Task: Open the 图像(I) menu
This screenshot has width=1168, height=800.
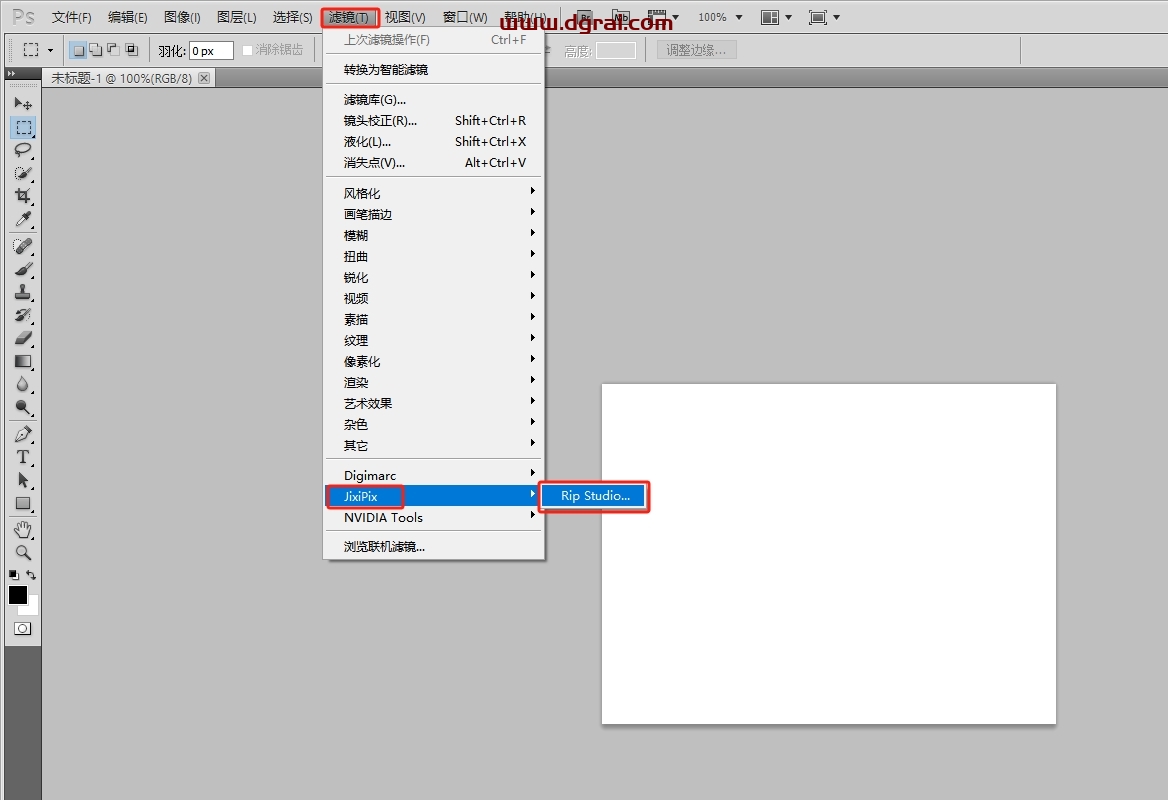Action: (x=182, y=17)
